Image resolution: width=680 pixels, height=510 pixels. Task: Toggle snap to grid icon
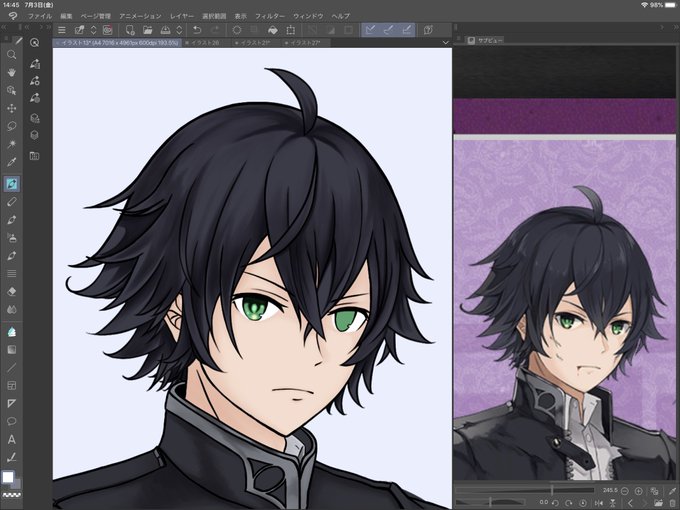click(407, 30)
